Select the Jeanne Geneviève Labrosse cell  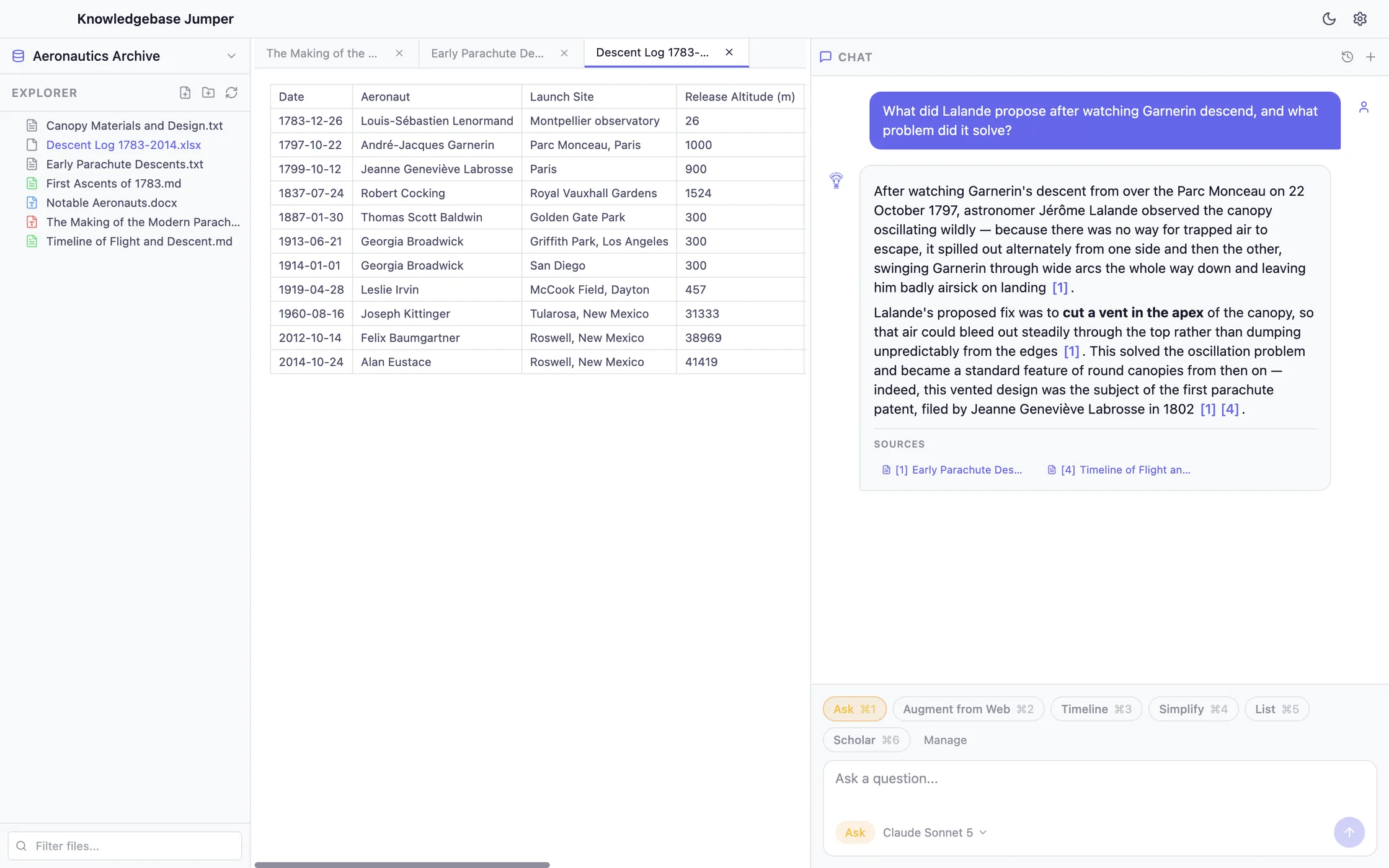coord(437,169)
